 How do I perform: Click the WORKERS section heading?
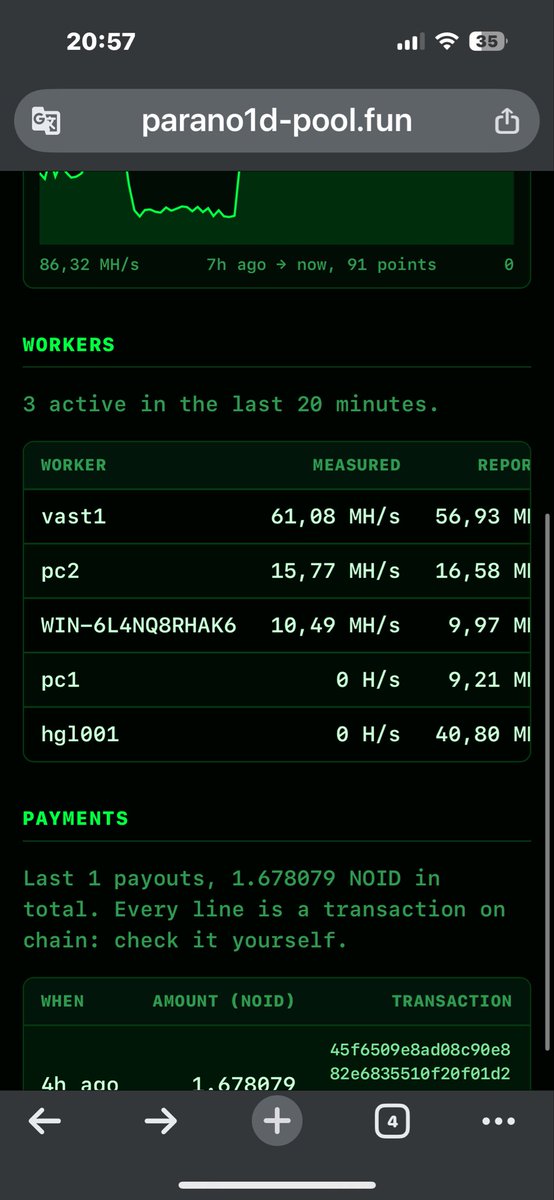point(69,345)
